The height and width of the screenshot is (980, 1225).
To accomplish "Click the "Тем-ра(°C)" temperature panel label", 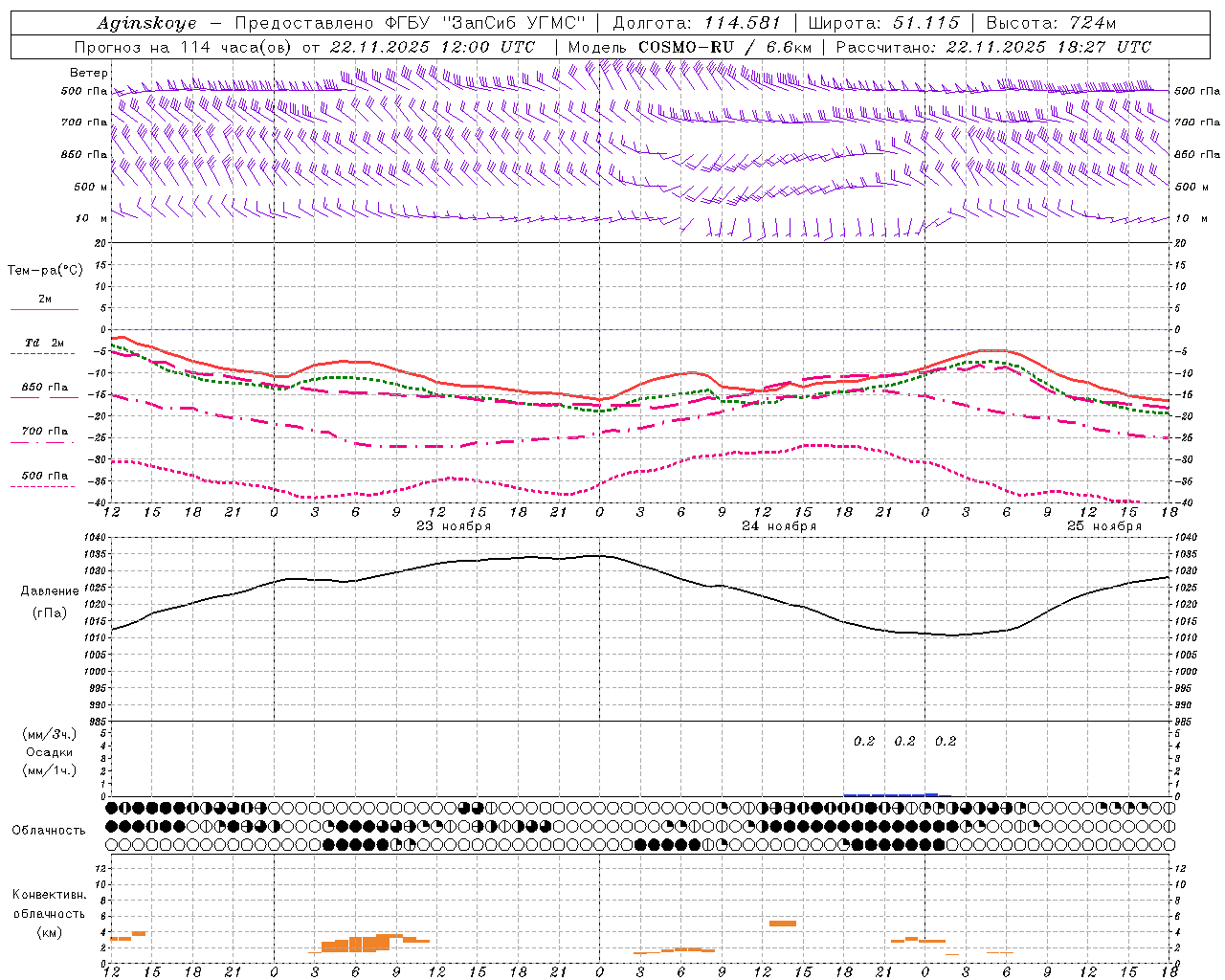I will pyautogui.click(x=45, y=271).
